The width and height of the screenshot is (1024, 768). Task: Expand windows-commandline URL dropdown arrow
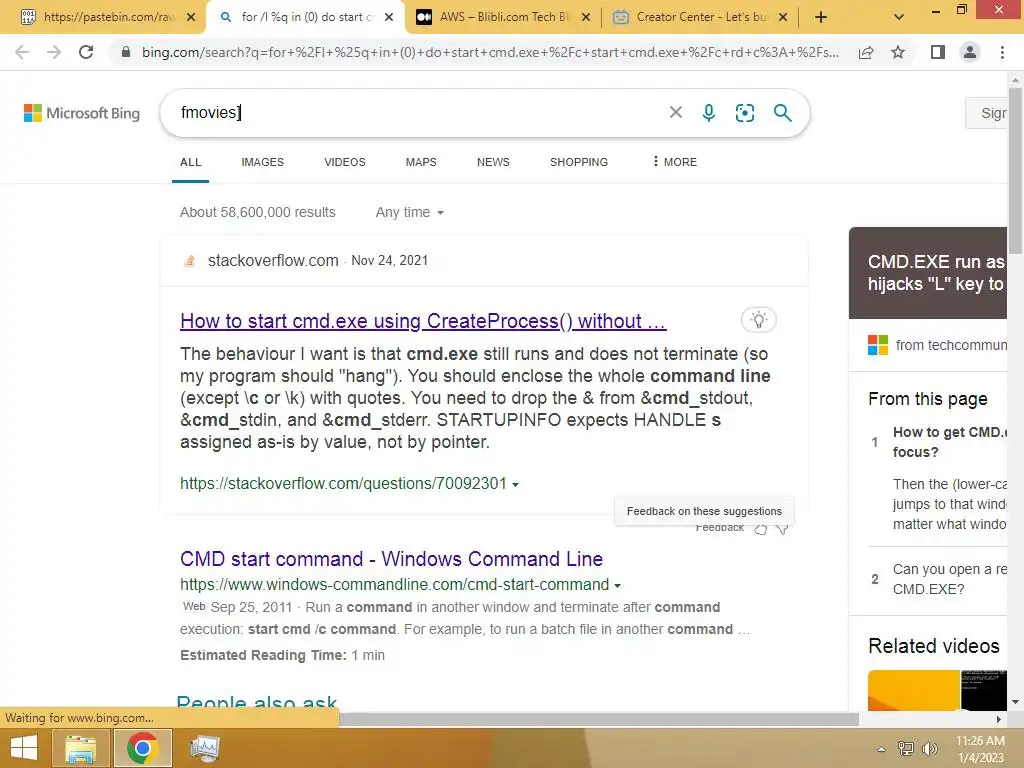(618, 586)
